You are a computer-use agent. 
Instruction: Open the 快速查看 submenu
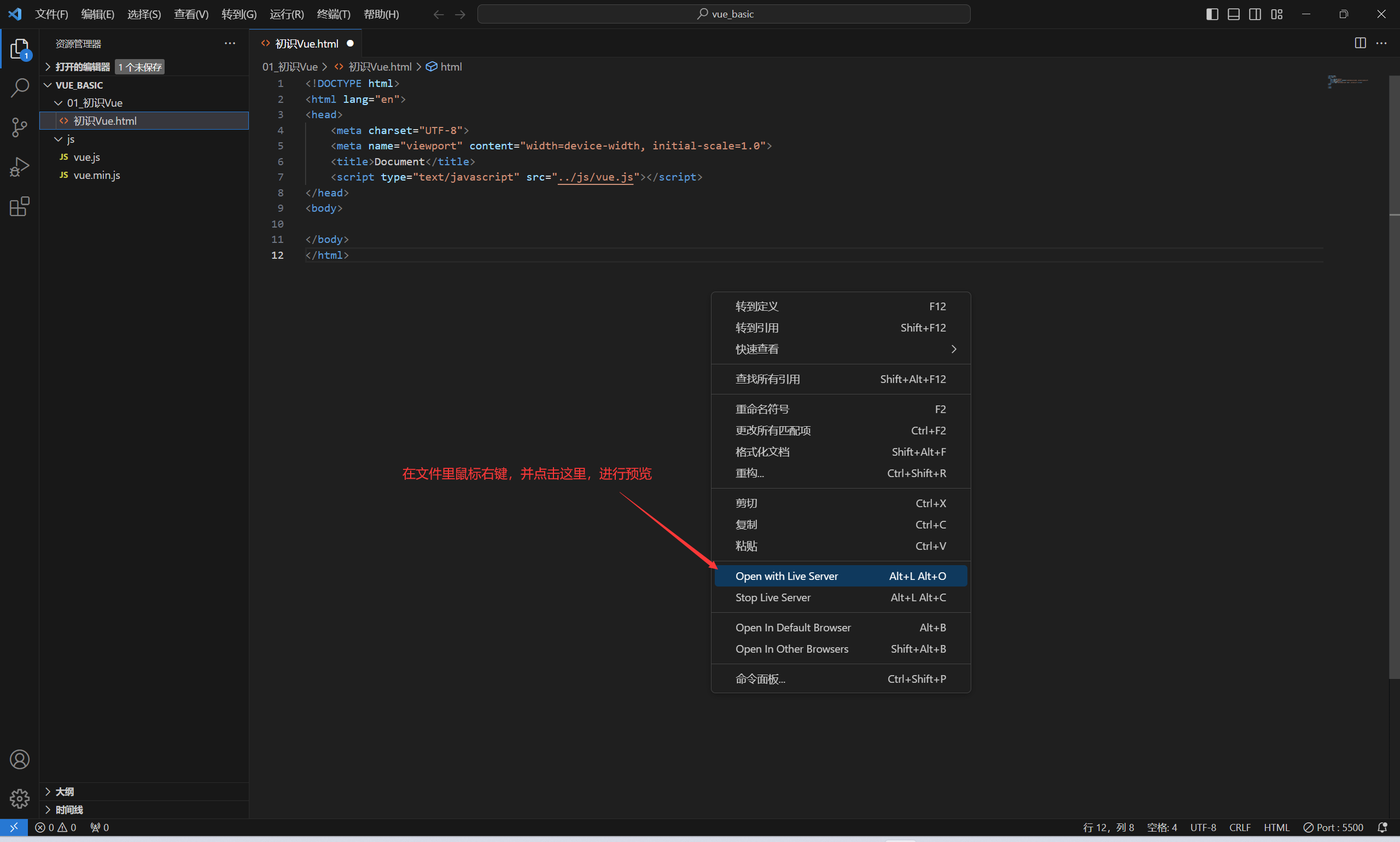pos(841,349)
